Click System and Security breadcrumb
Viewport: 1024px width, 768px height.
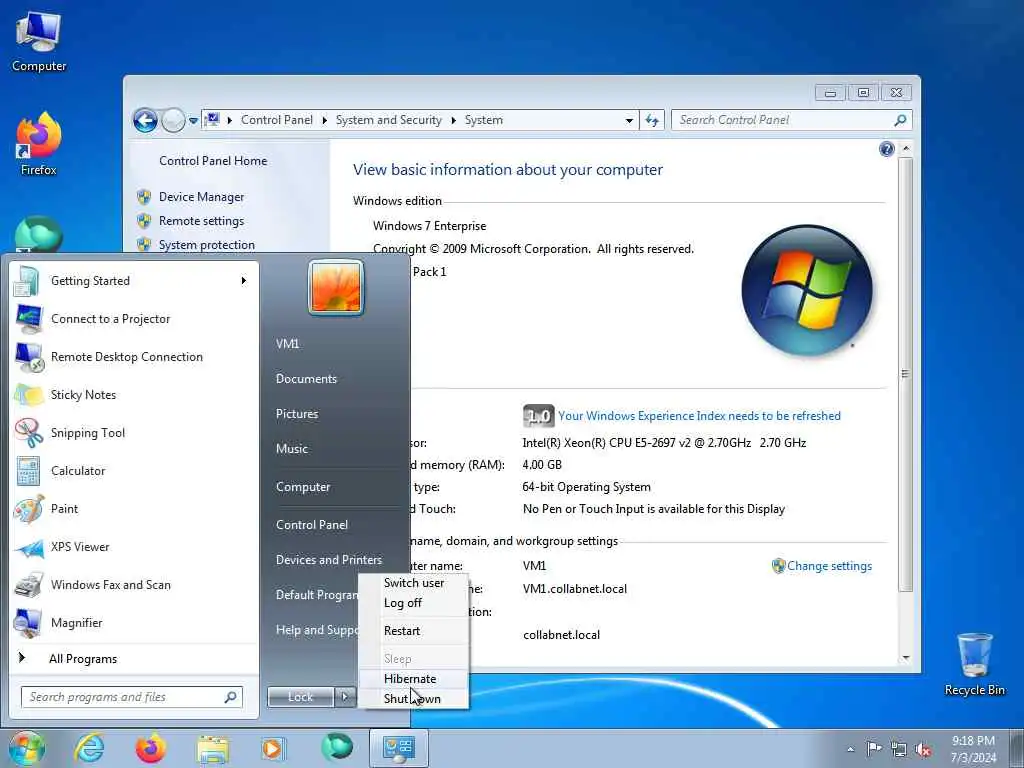pyautogui.click(x=389, y=120)
